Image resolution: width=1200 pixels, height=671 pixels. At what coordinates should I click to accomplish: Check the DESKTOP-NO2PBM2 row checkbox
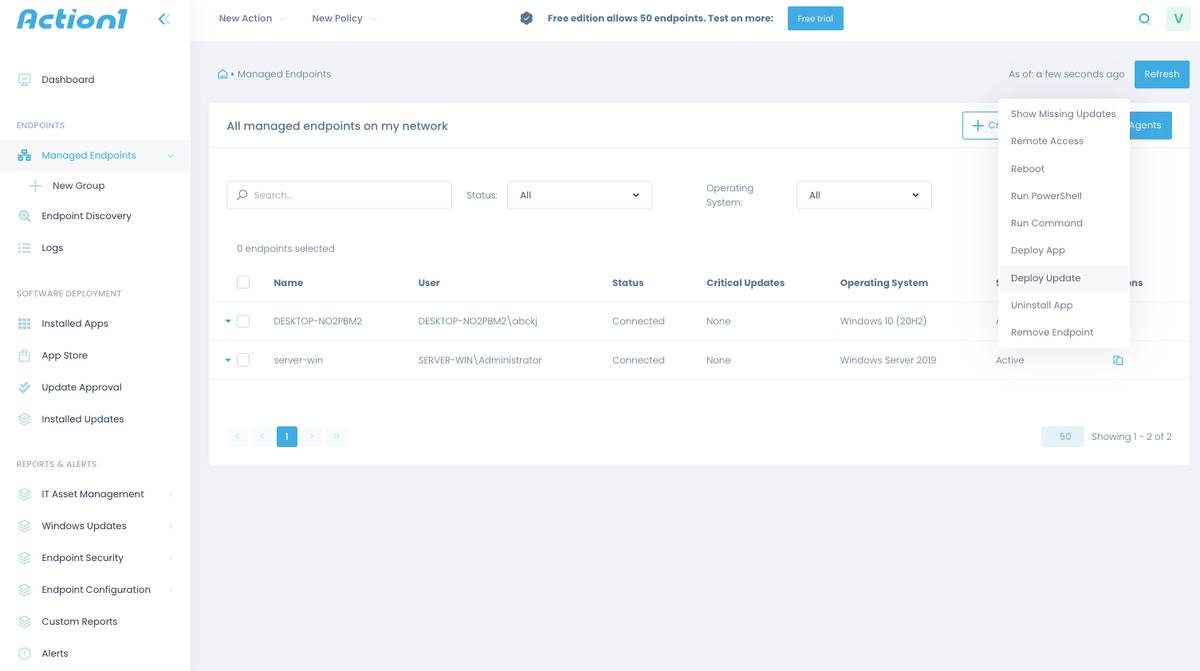point(243,322)
